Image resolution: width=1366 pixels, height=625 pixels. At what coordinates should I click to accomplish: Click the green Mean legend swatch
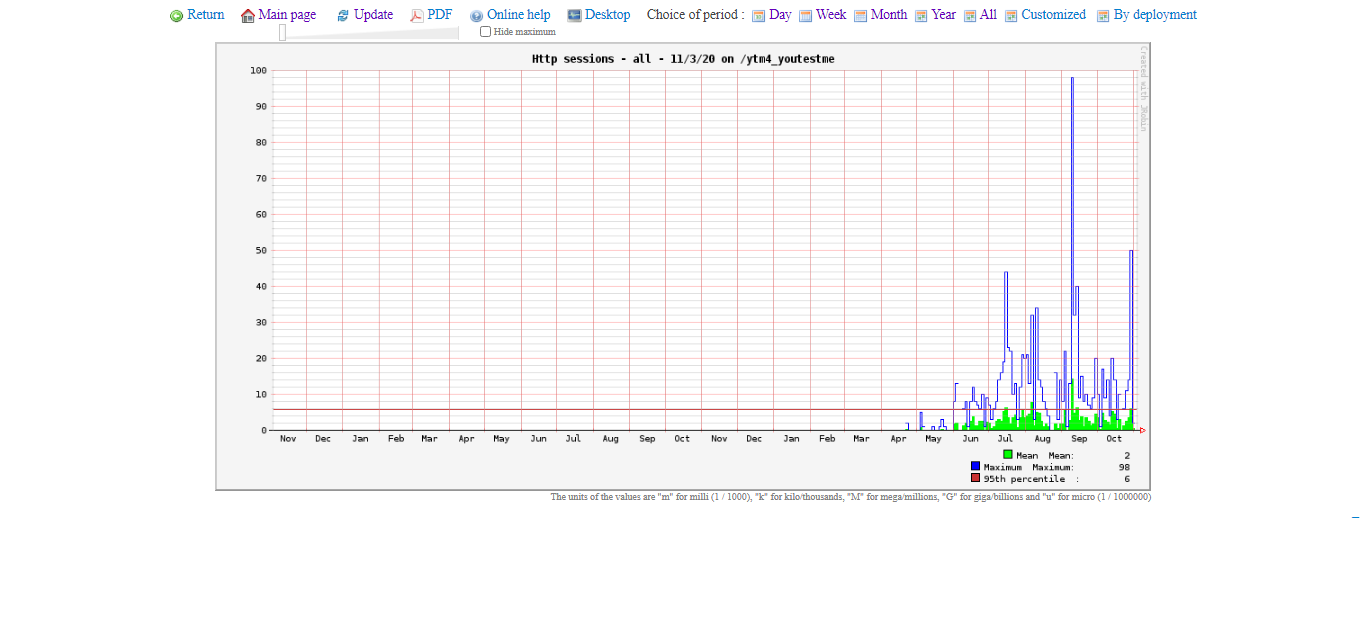[x=1008, y=455]
